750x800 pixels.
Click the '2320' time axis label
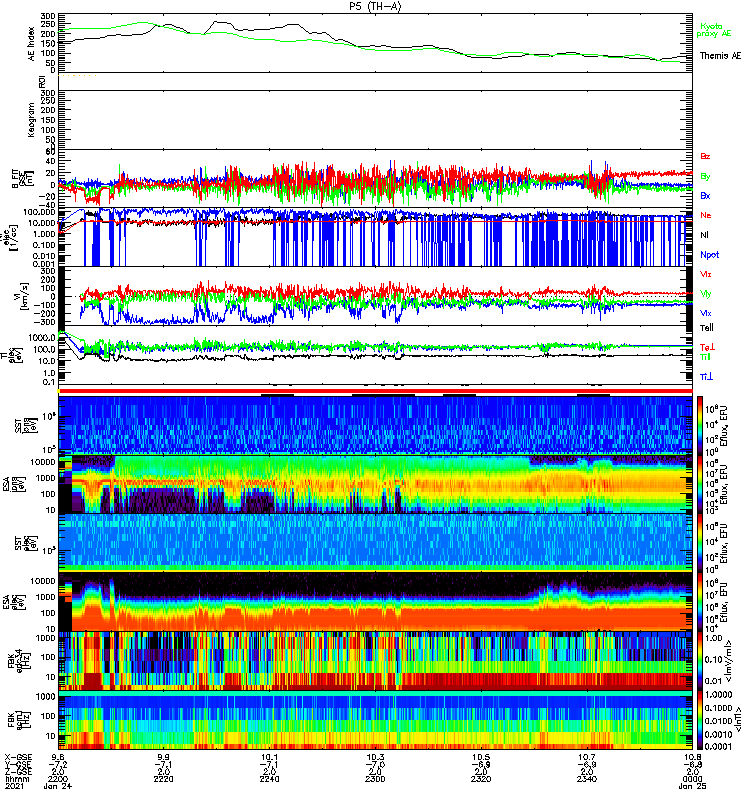pos(481,779)
